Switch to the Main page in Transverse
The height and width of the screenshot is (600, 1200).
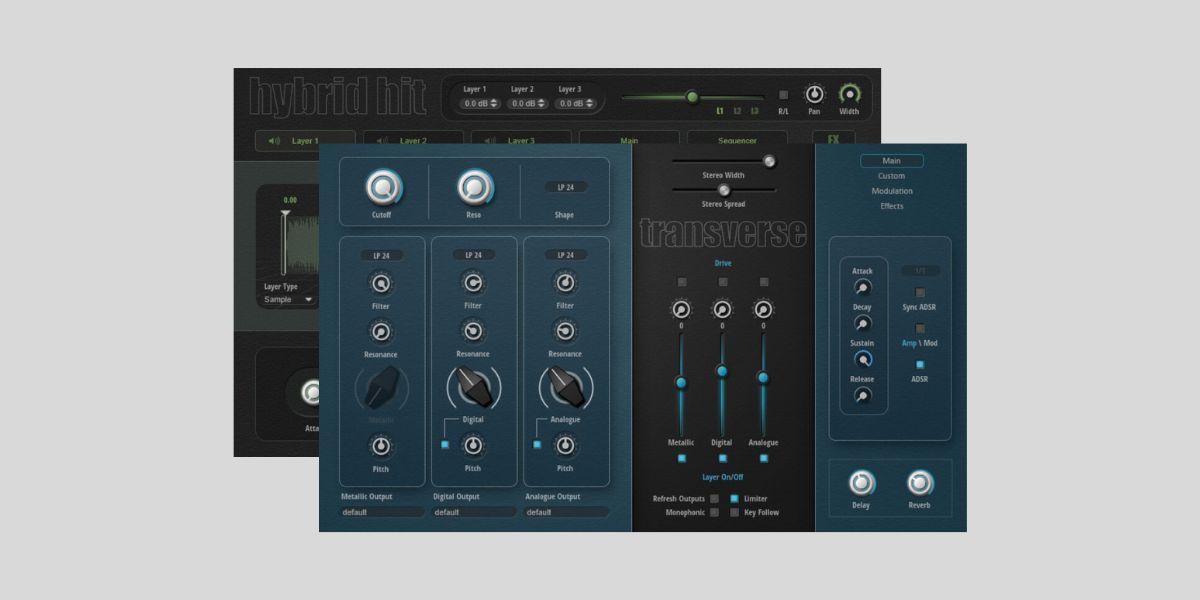891,160
